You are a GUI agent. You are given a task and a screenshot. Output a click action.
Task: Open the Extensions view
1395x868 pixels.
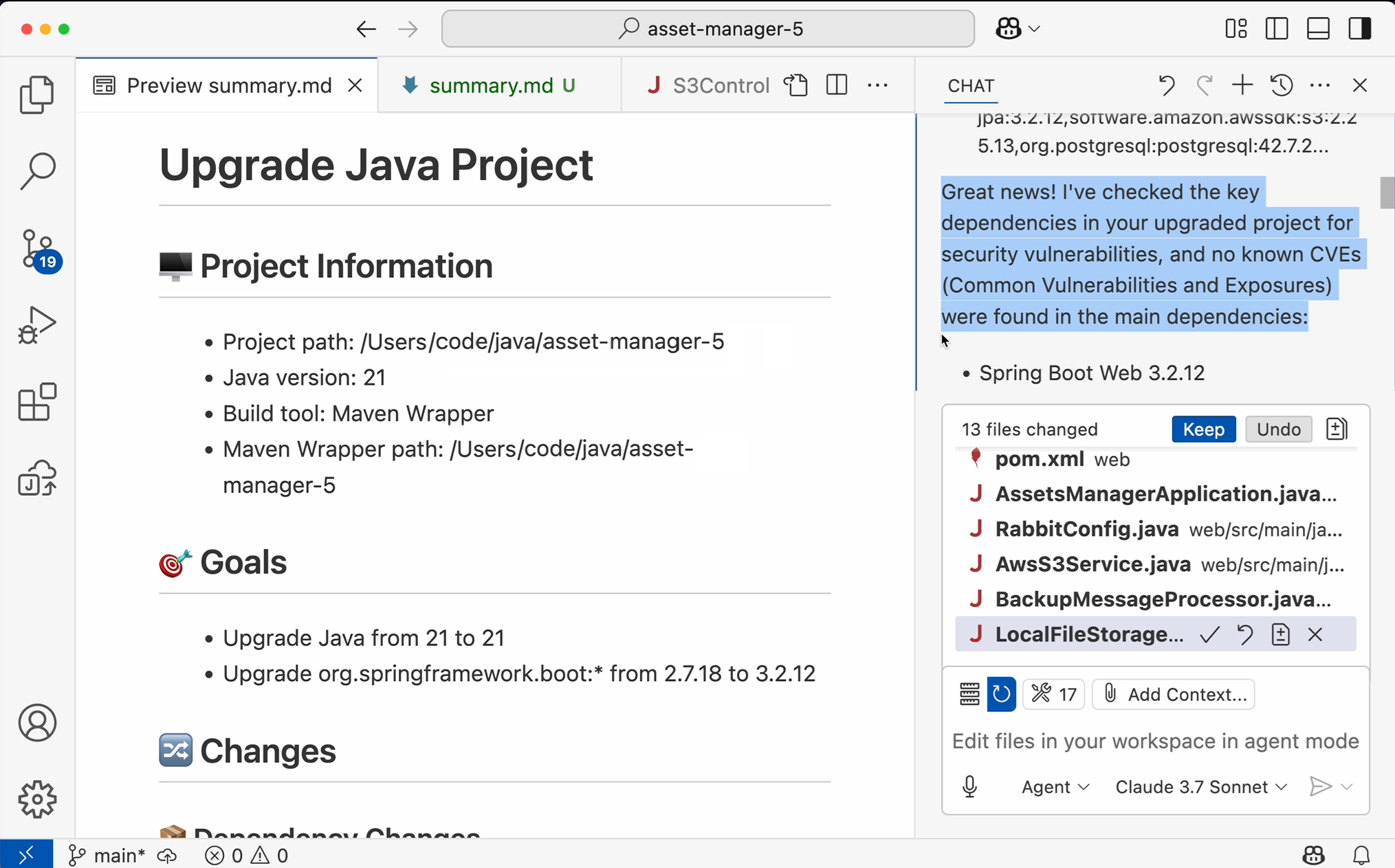coord(36,402)
